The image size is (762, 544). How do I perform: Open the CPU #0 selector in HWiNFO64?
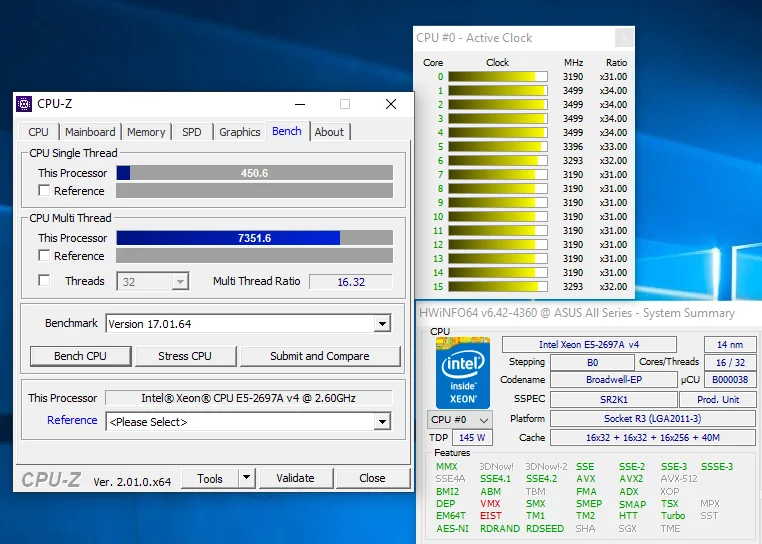(x=459, y=420)
